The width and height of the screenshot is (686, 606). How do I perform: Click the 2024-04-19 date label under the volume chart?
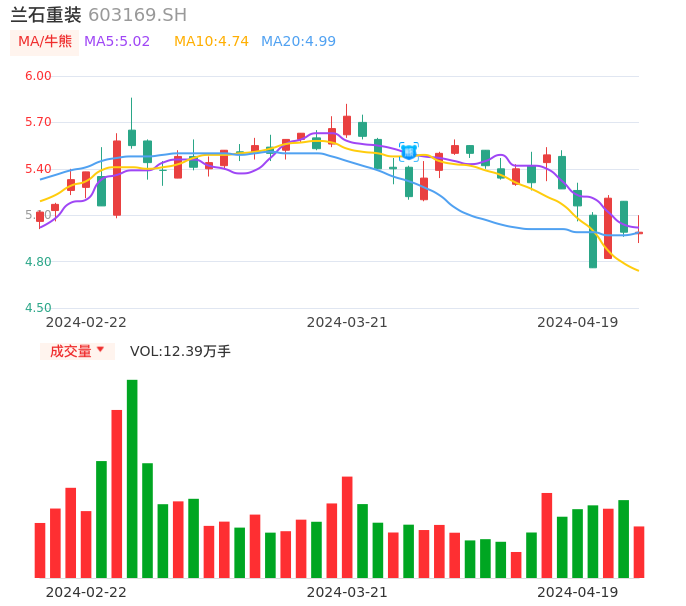coord(578,592)
